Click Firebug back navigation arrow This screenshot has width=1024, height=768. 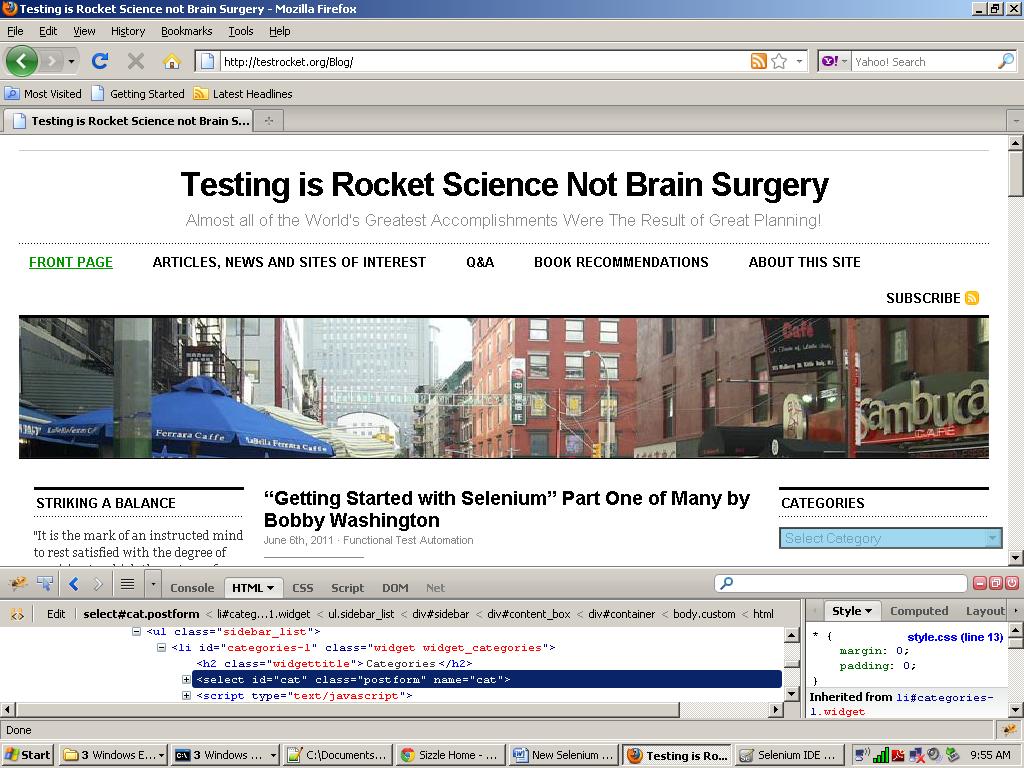click(x=74, y=584)
